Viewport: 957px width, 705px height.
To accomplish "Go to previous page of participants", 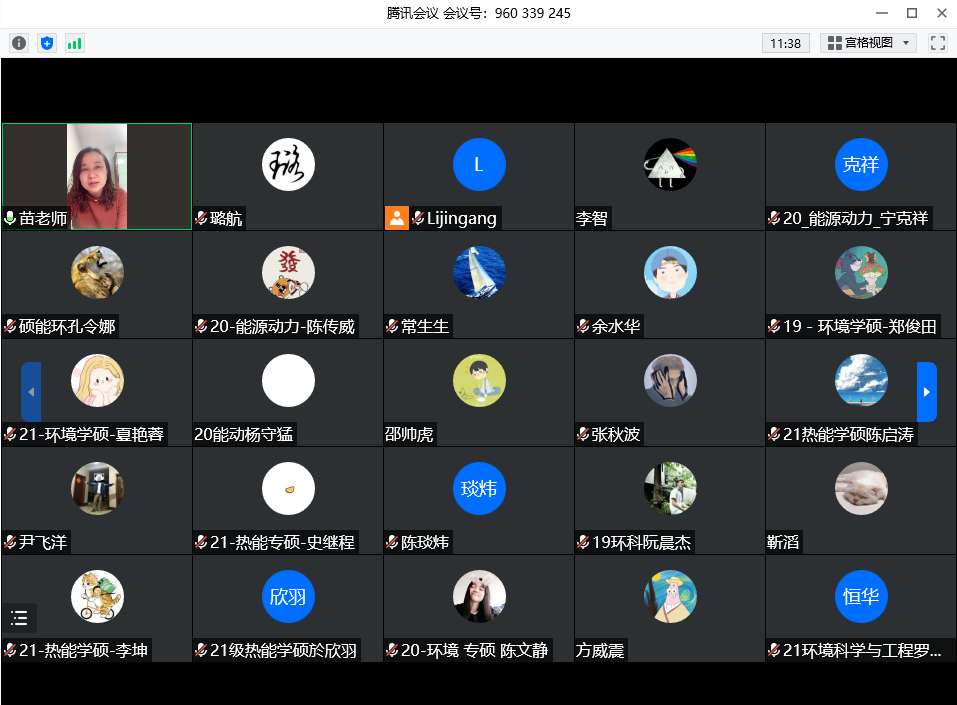I will coord(31,392).
